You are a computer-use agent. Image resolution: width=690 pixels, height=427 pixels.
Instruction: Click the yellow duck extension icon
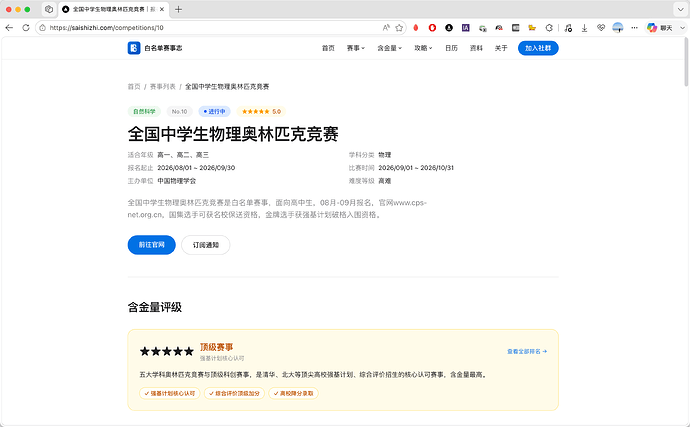click(x=532, y=28)
